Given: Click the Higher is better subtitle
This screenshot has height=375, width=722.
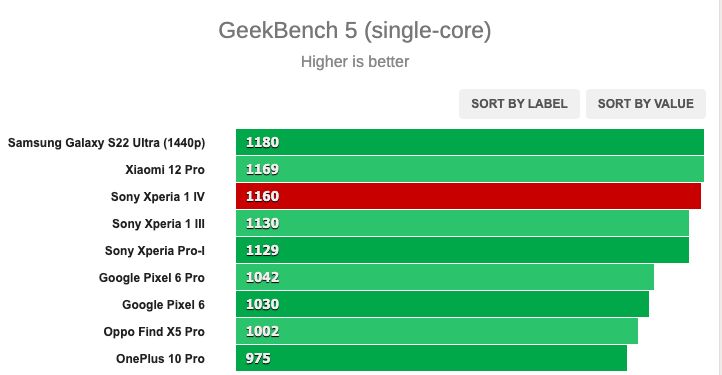Looking at the screenshot, I should 355,62.
